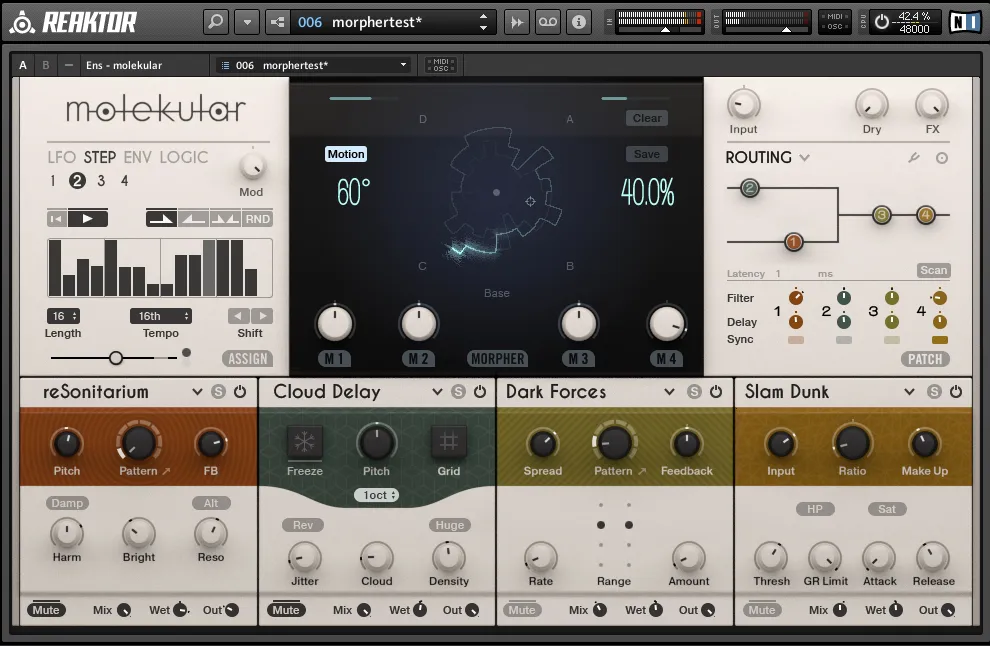Viewport: 990px width, 646px height.
Task: Click the routing circular target icon
Action: 941,158
